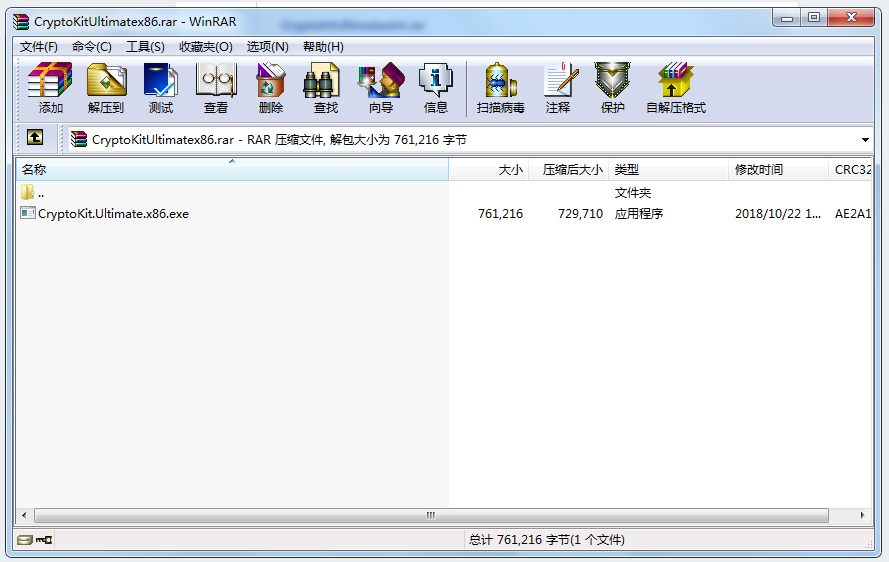Image resolution: width=889 pixels, height=562 pixels.
Task: Open the 注释 (Comment) tool
Action: [x=558, y=88]
